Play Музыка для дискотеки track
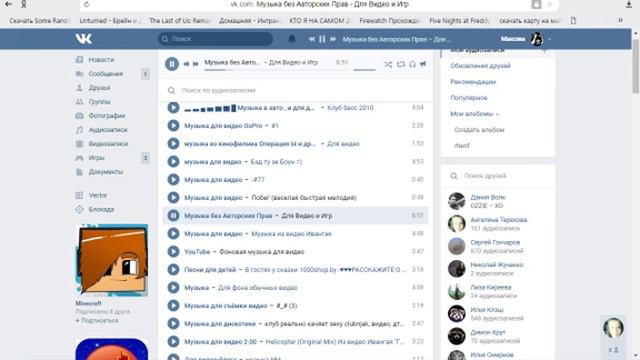Screen dimensions: 640x360 (x=173, y=323)
